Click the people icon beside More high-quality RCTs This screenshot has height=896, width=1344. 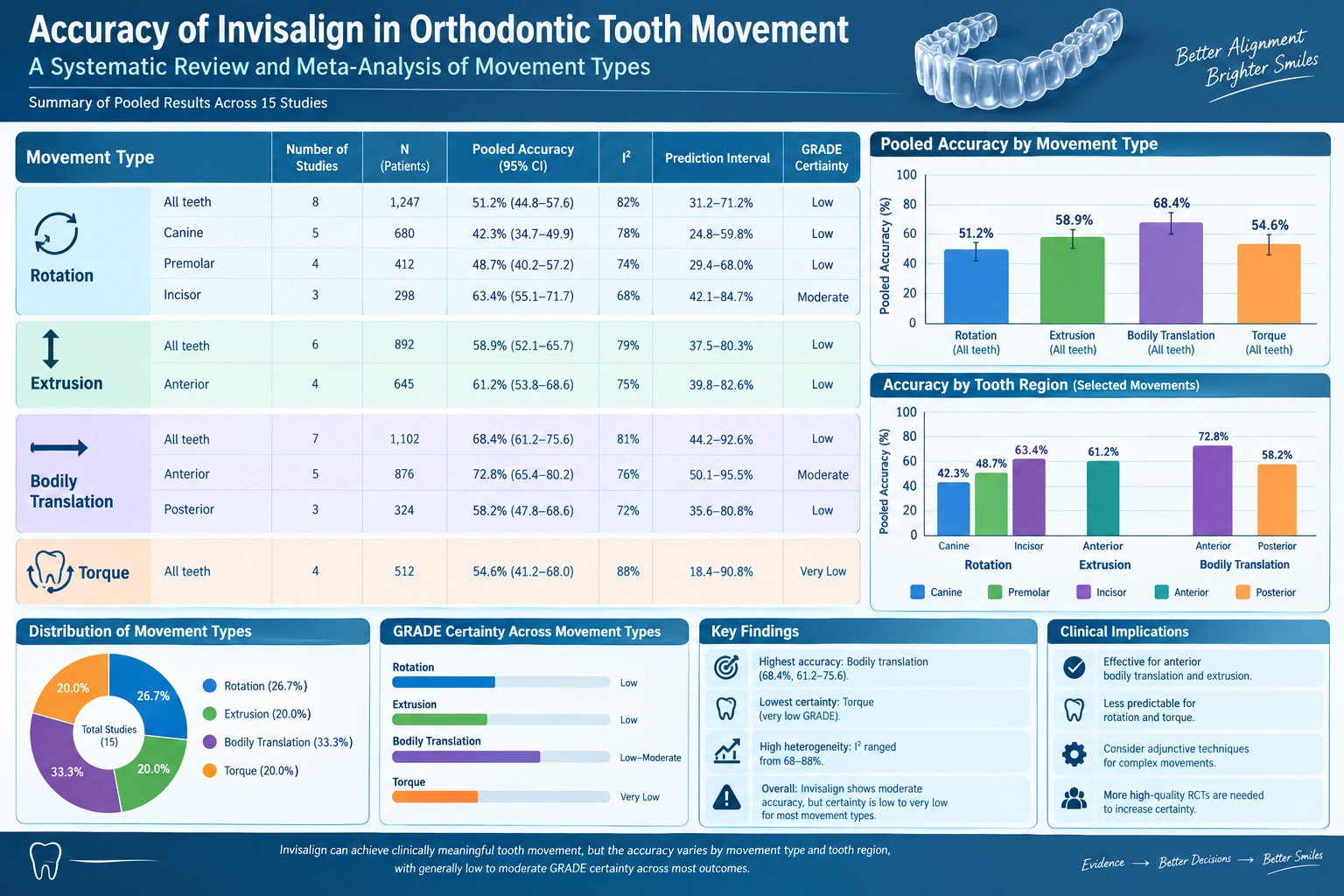pos(1074,799)
